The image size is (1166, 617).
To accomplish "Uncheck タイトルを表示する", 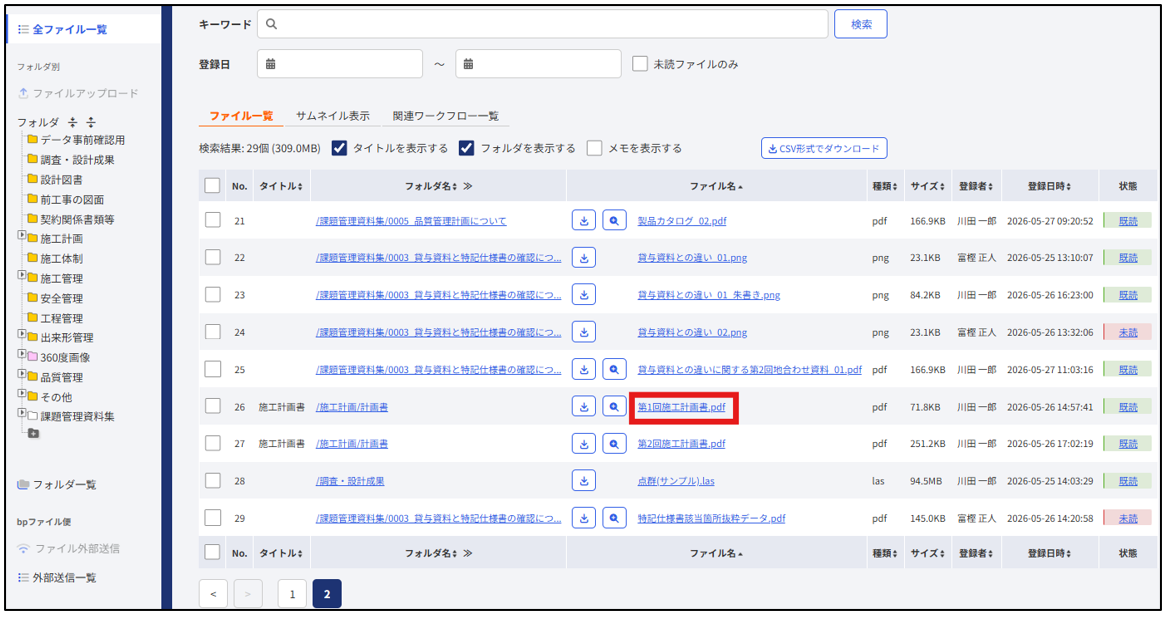I will (339, 148).
